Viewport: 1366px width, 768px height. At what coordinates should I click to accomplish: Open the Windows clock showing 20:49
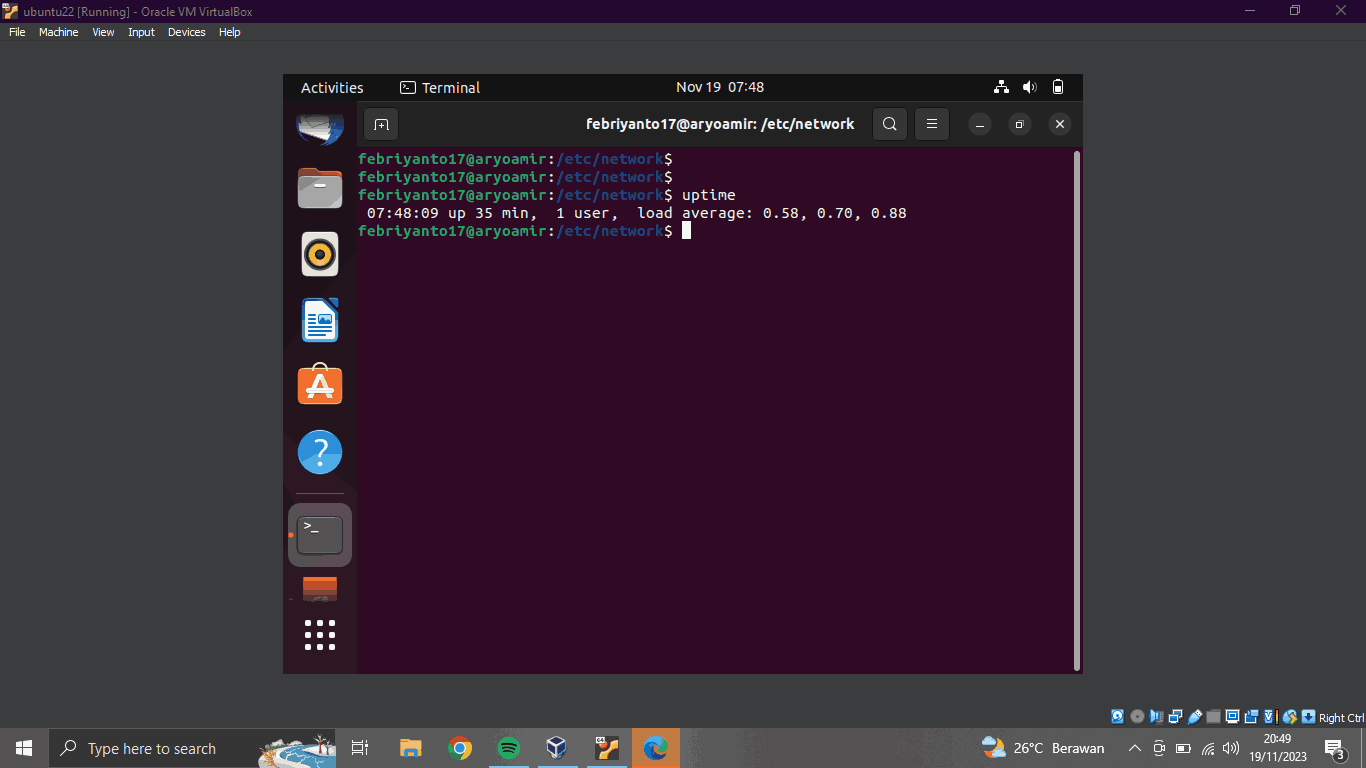pyautogui.click(x=1277, y=748)
